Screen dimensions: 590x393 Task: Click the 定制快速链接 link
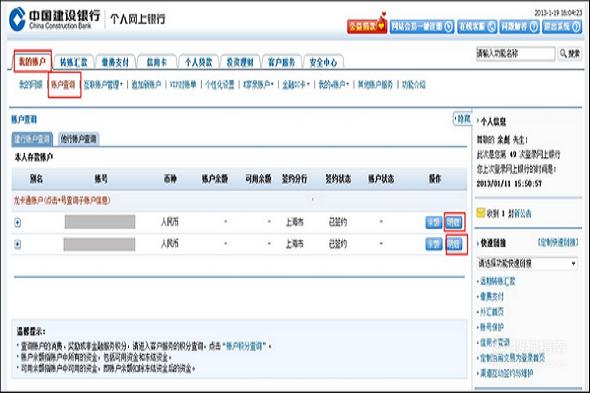pos(558,242)
